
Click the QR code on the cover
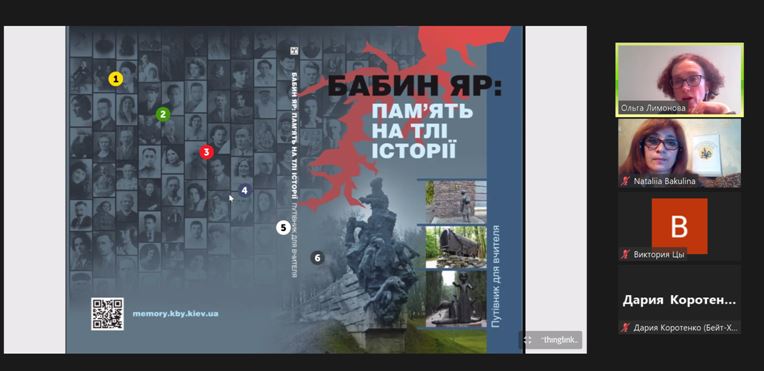[107, 313]
